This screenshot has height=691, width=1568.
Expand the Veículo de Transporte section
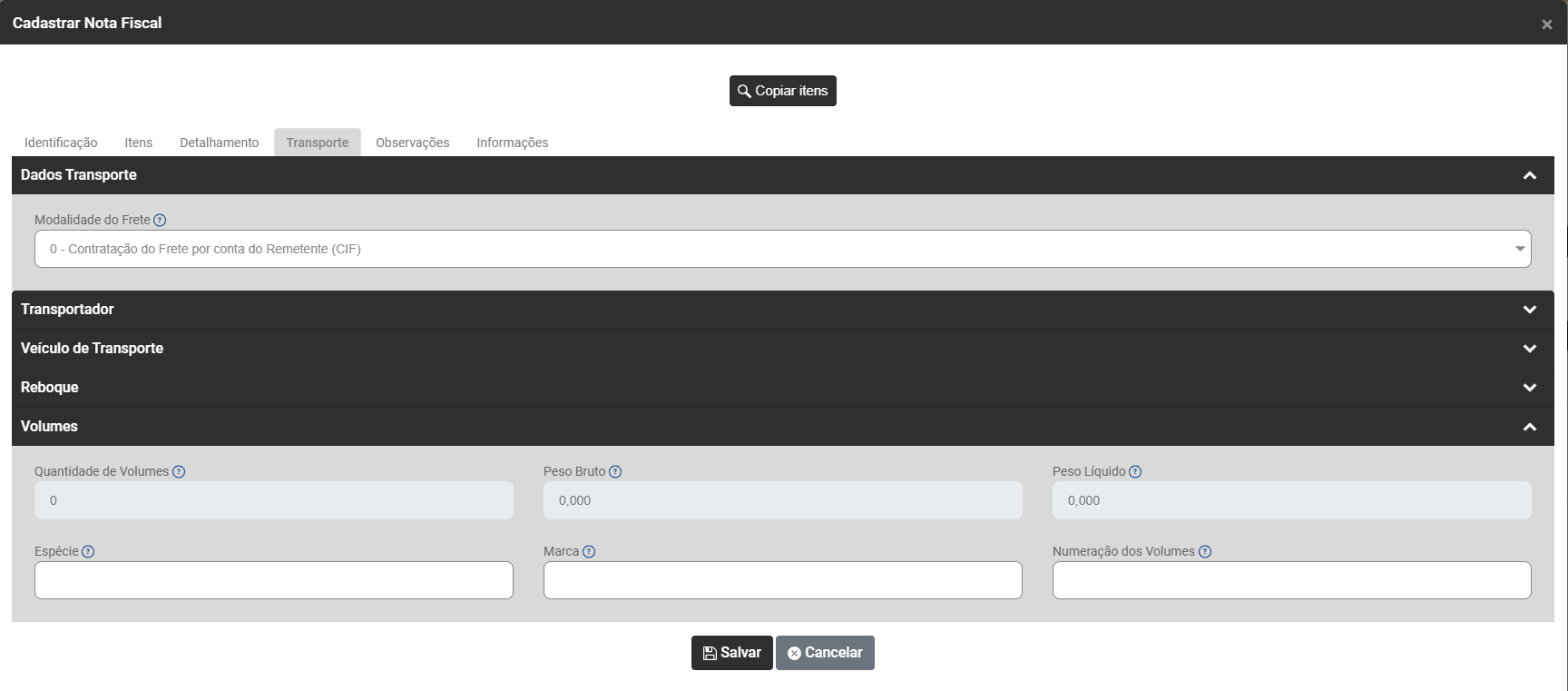point(1529,349)
